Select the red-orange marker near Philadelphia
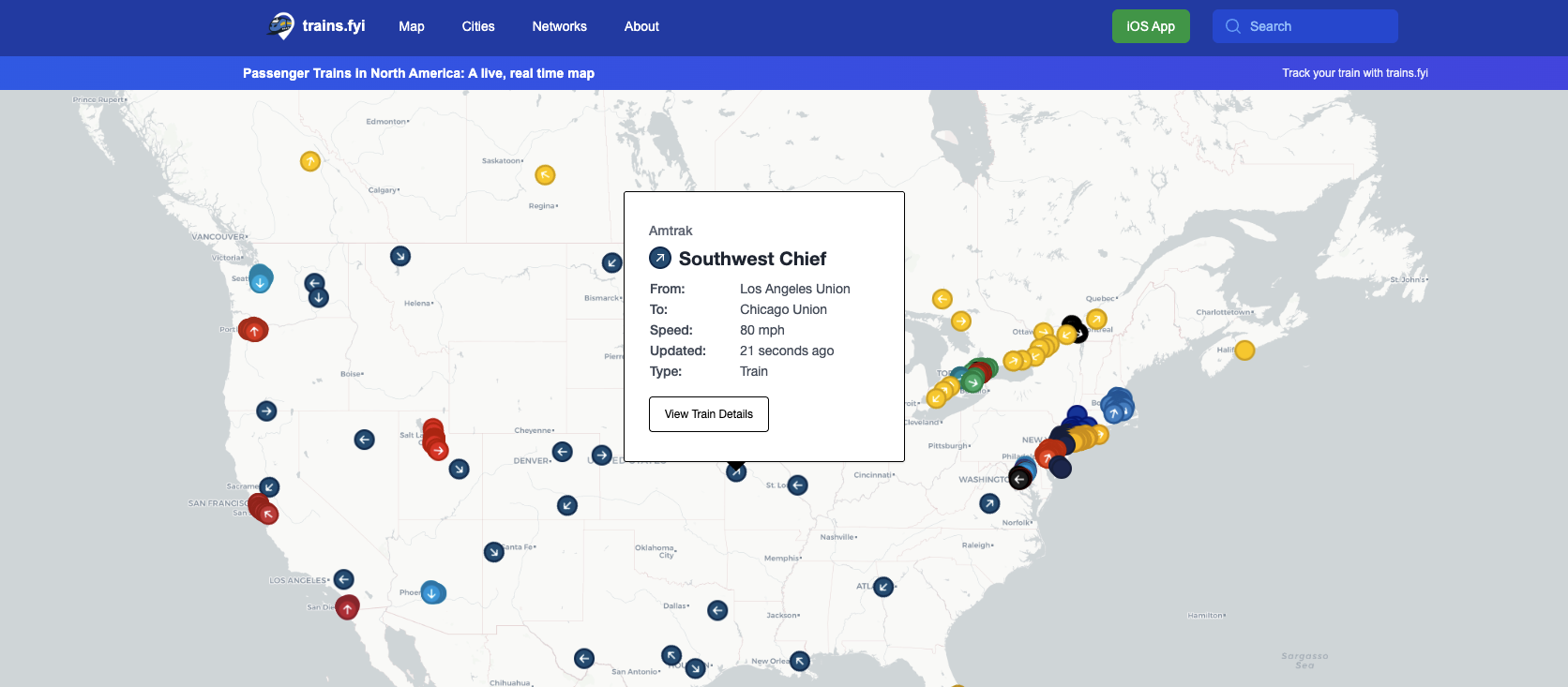Image resolution: width=1568 pixels, height=687 pixels. 1048,457
